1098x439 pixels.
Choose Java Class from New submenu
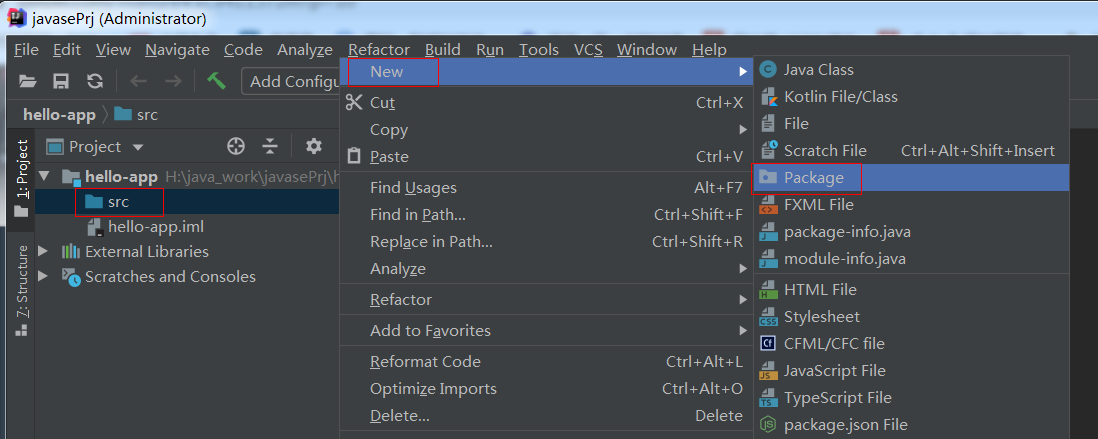pos(818,69)
